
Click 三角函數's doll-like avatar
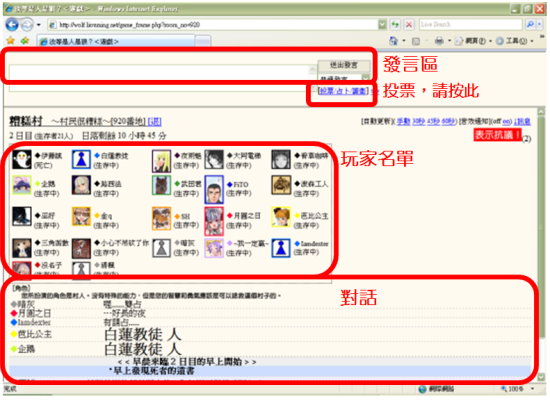pyautogui.click(x=22, y=248)
